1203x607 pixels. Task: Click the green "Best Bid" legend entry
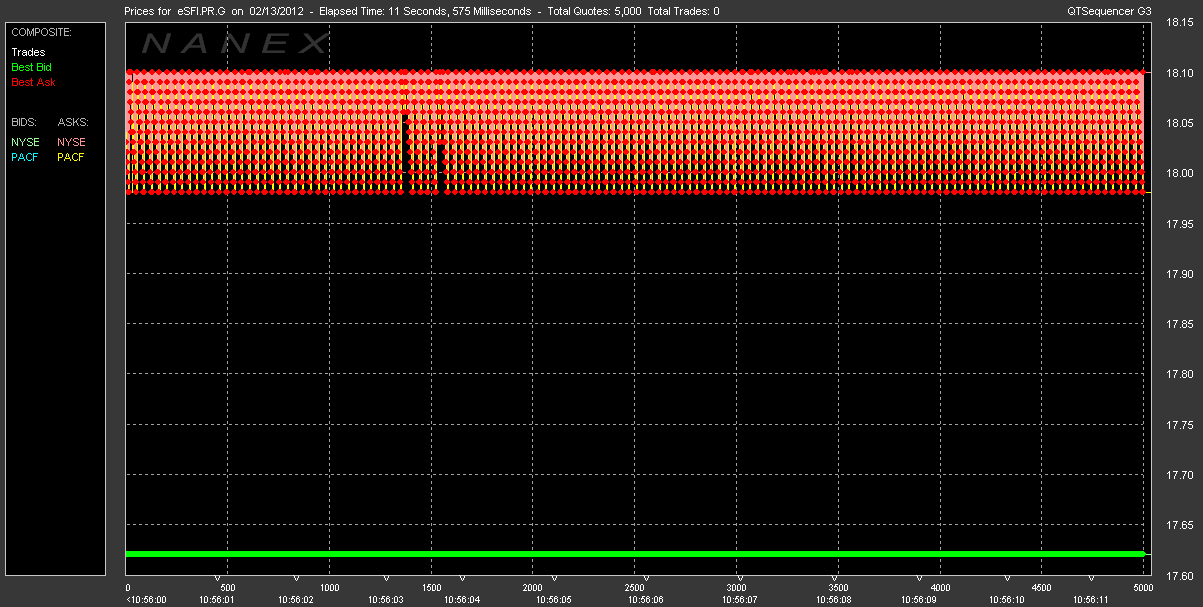pyautogui.click(x=31, y=67)
